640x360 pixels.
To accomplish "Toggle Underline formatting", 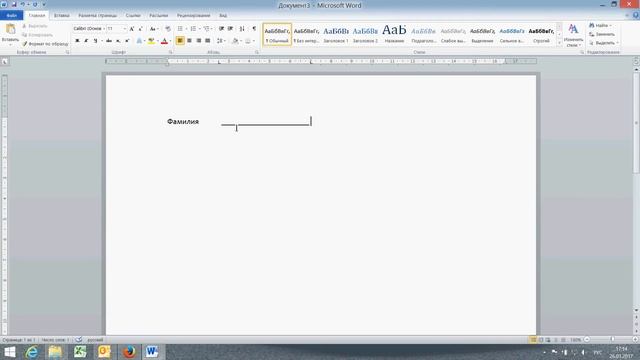I will (95, 41).
